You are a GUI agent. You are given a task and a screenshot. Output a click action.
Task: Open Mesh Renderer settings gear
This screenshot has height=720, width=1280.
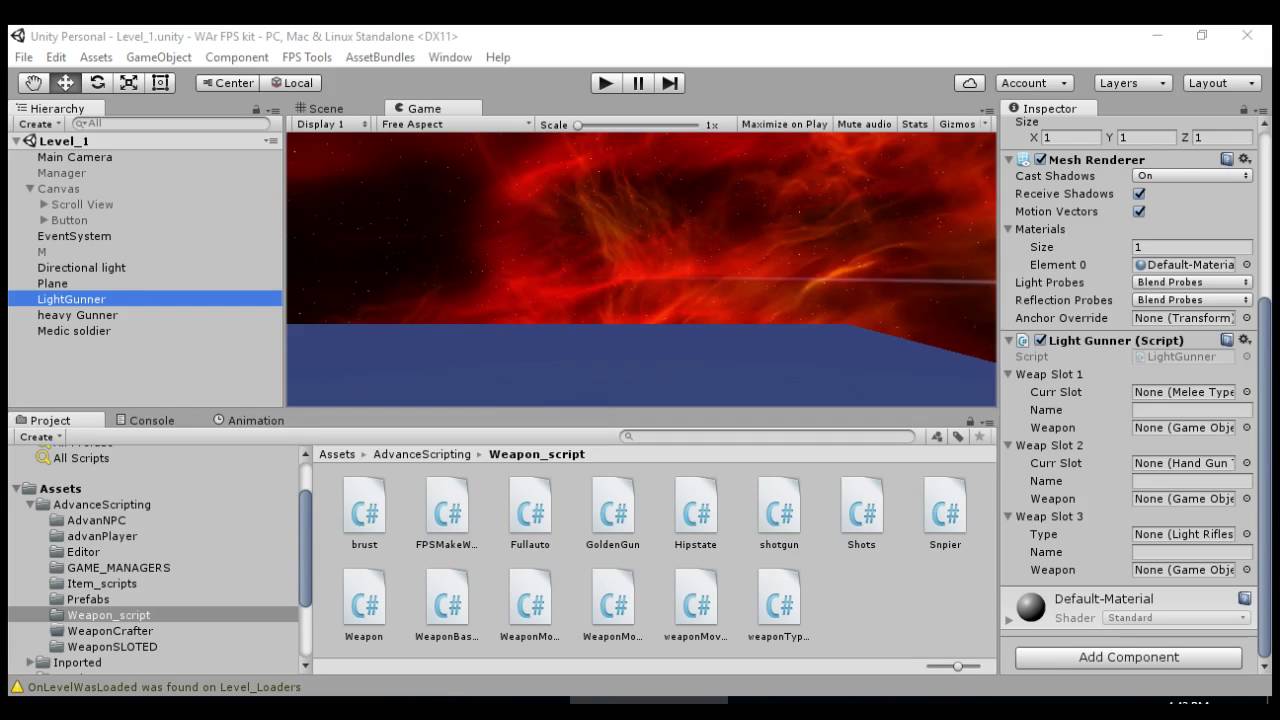click(1245, 159)
